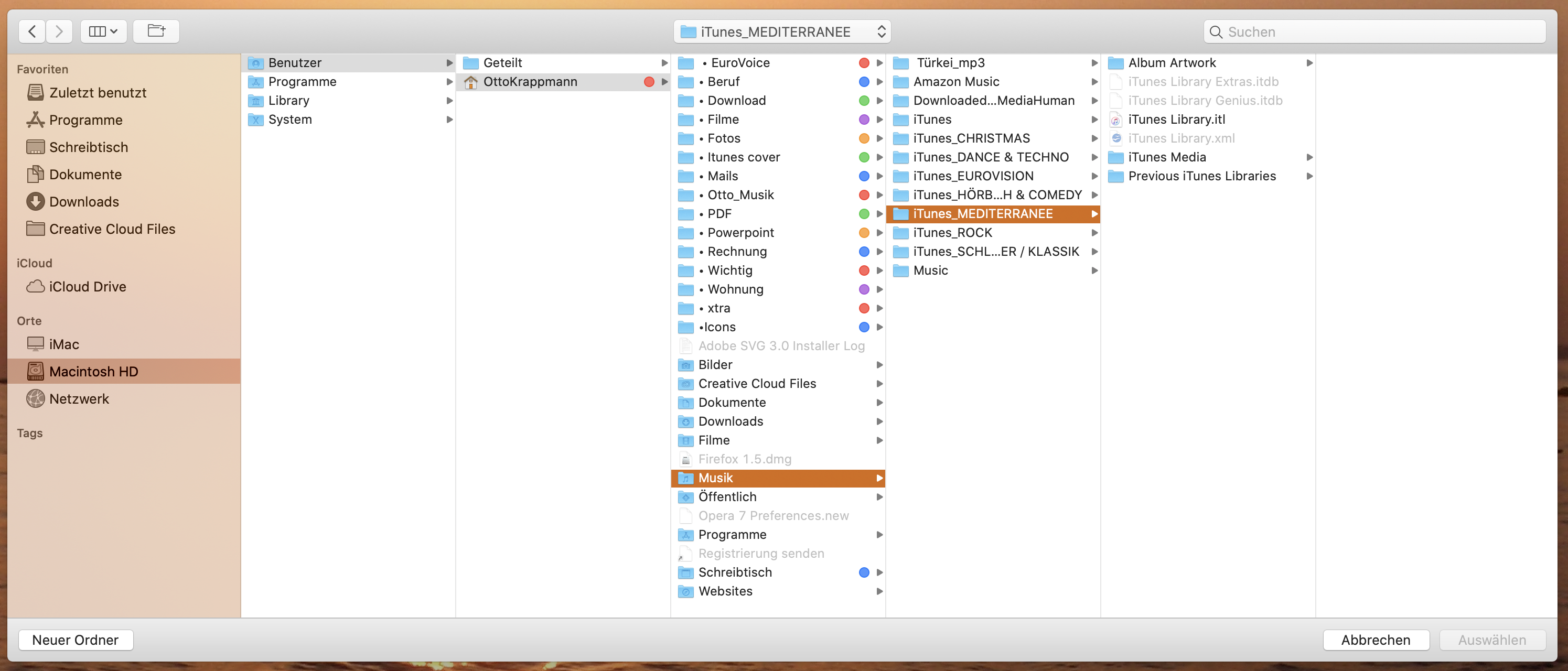Select the iMac location in sidebar
Screen dimensions: 1568x671
[x=64, y=344]
